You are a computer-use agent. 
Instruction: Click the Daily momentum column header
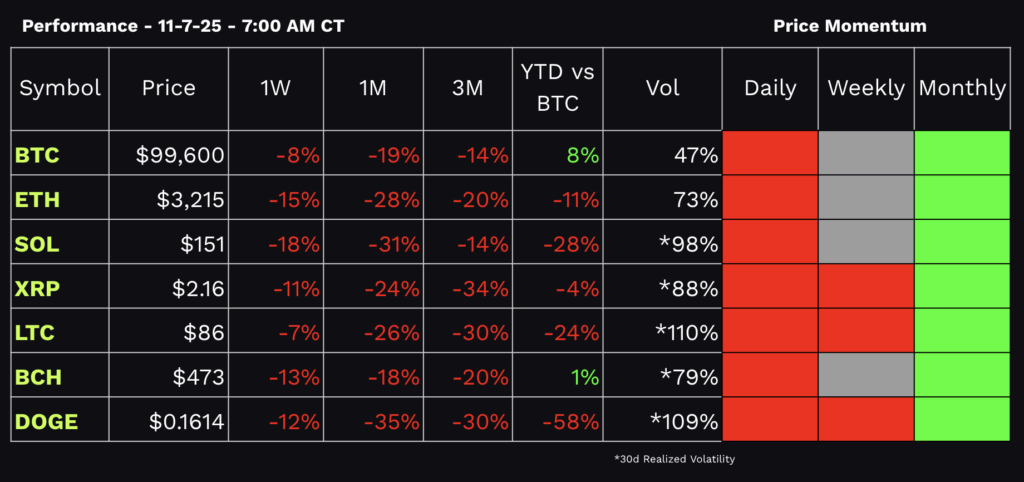point(770,88)
